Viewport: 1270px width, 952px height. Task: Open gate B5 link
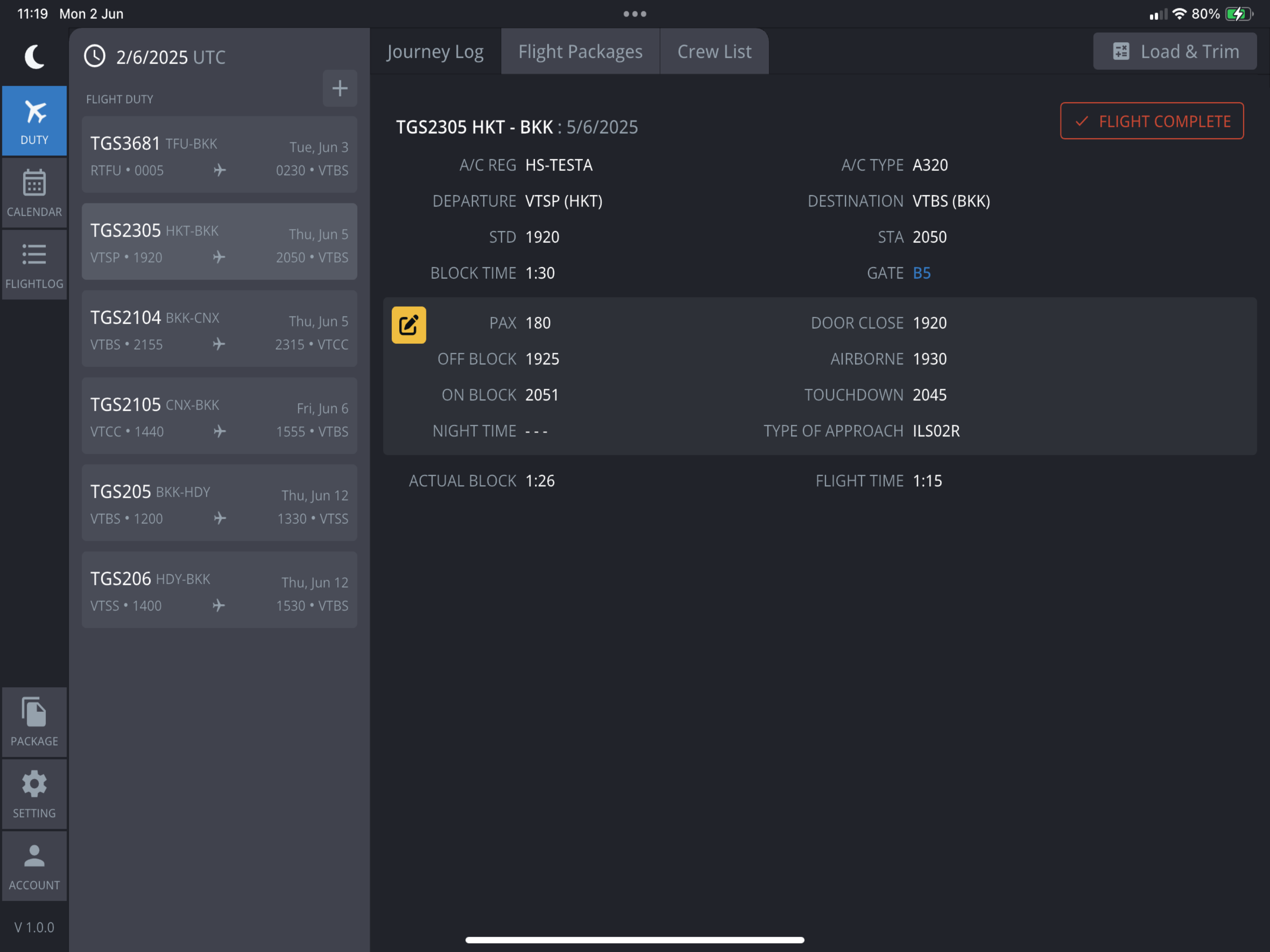point(922,273)
